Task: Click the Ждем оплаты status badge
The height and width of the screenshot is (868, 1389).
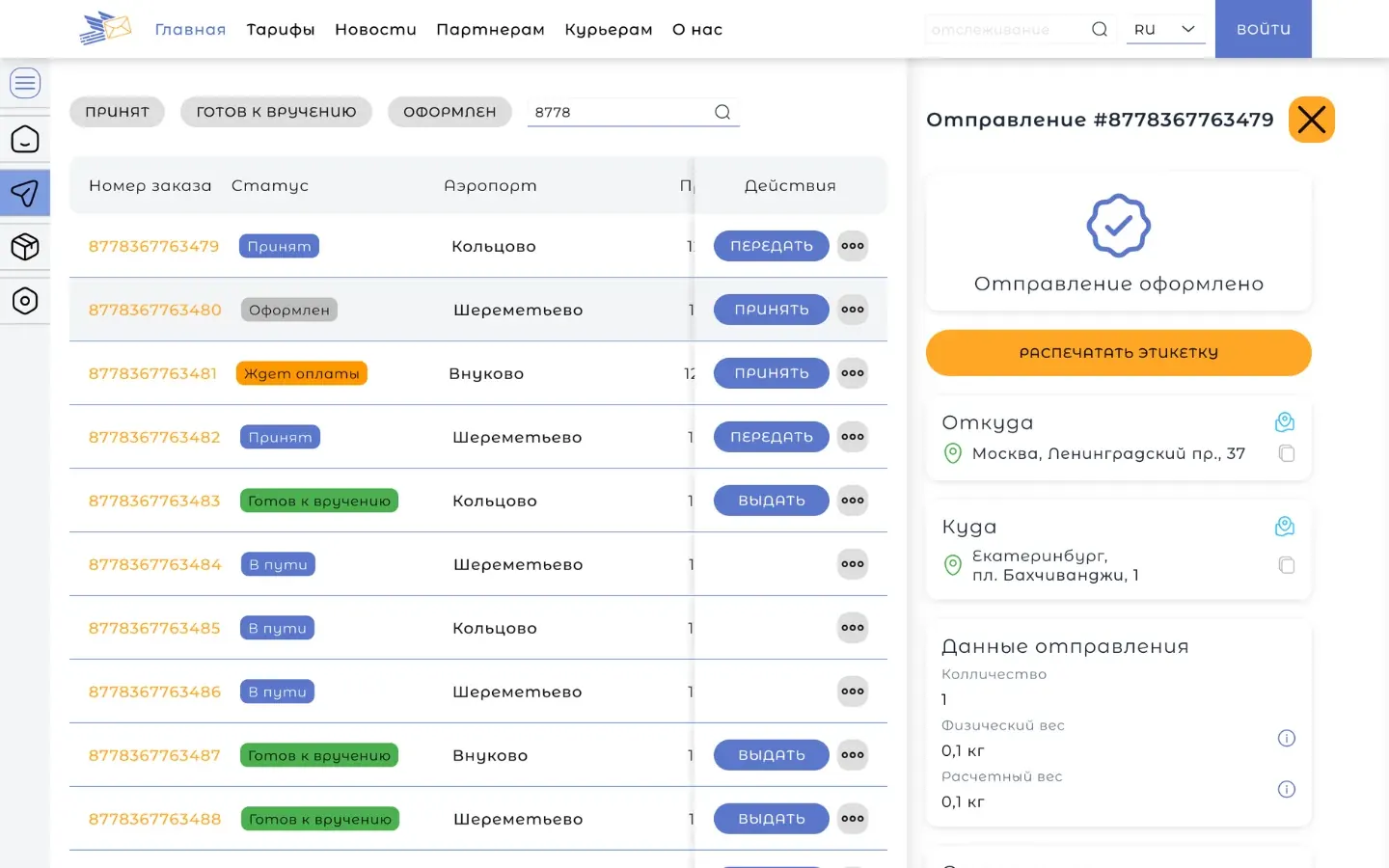Action: pyautogui.click(x=302, y=373)
